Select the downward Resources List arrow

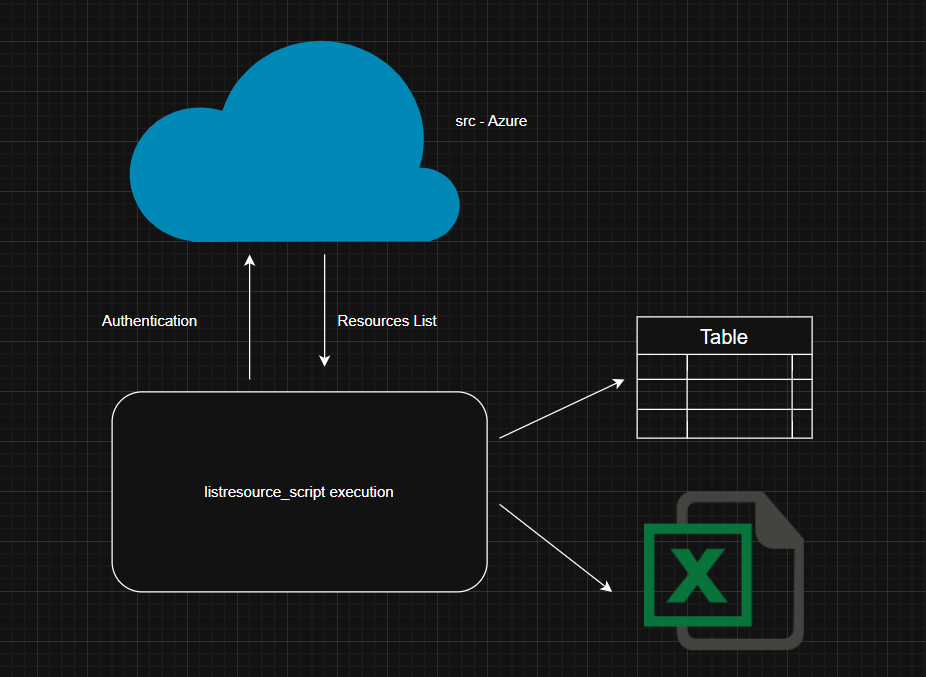324,310
